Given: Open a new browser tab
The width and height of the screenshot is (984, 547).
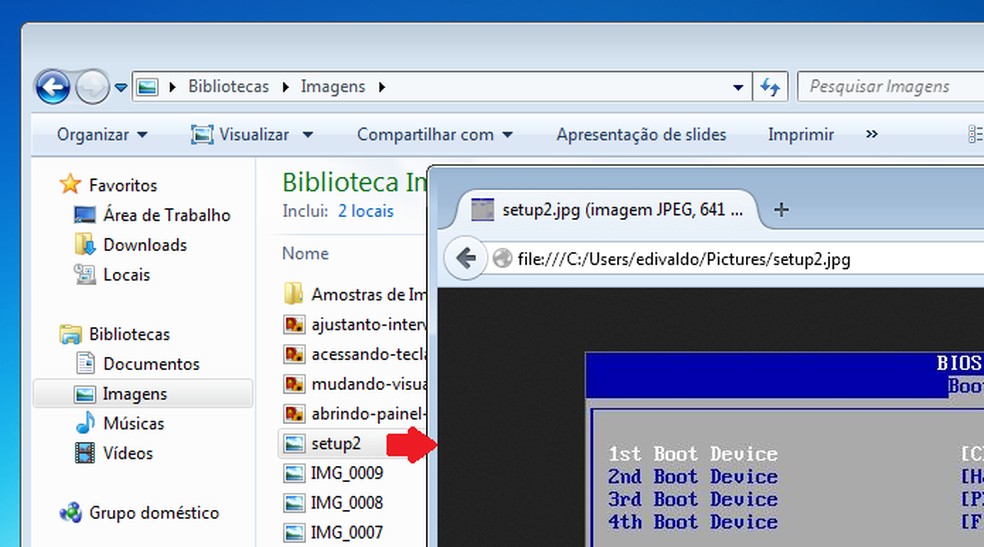Looking at the screenshot, I should click(x=781, y=210).
